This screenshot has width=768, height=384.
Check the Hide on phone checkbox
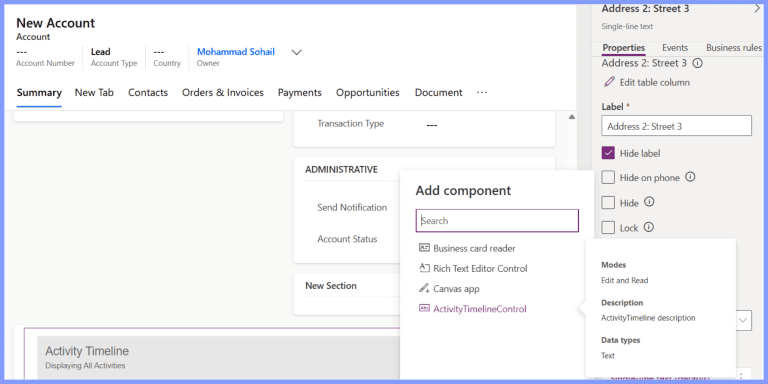(x=608, y=177)
